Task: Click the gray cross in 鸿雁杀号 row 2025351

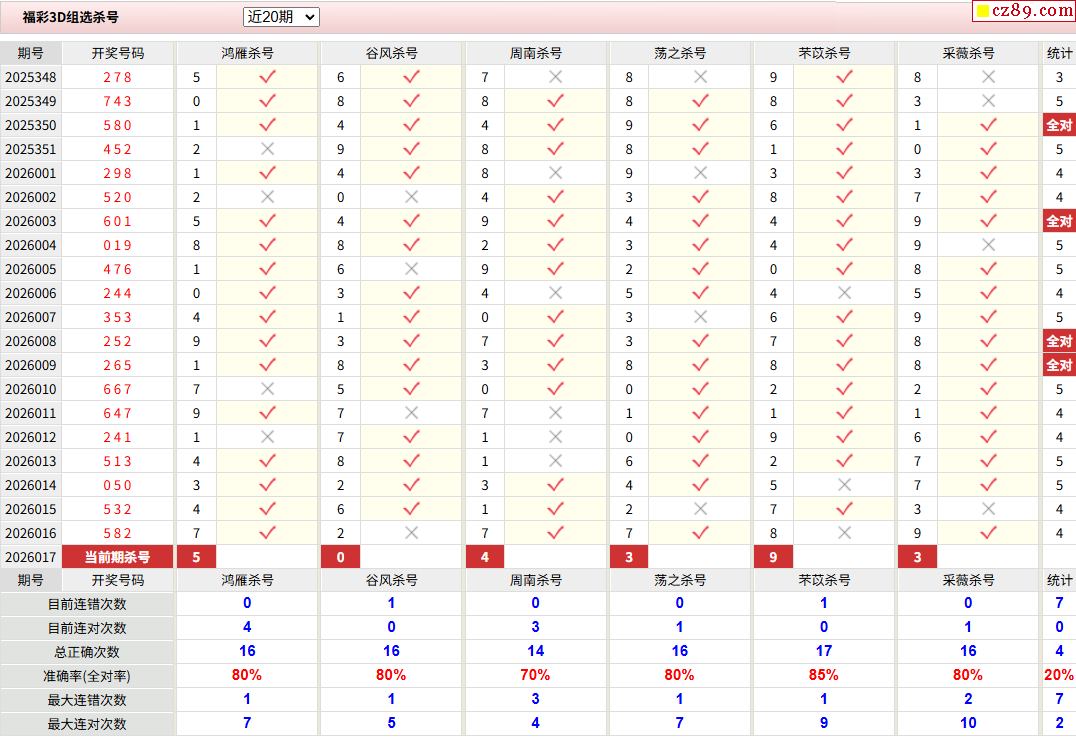Action: [x=267, y=149]
